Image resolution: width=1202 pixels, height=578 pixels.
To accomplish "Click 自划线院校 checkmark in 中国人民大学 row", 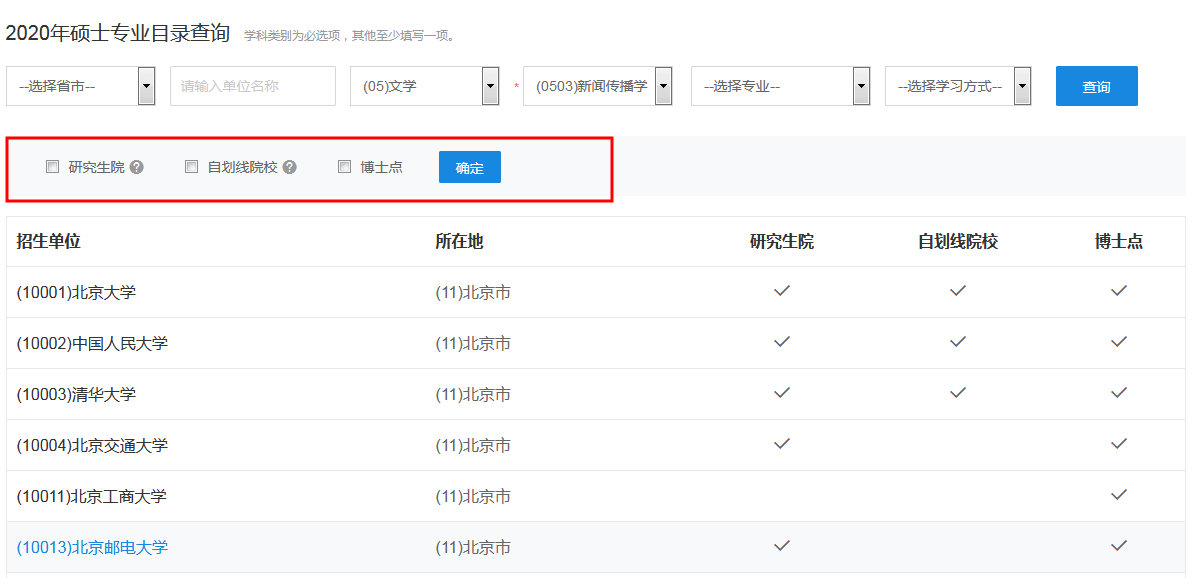I will pyautogui.click(x=958, y=341).
